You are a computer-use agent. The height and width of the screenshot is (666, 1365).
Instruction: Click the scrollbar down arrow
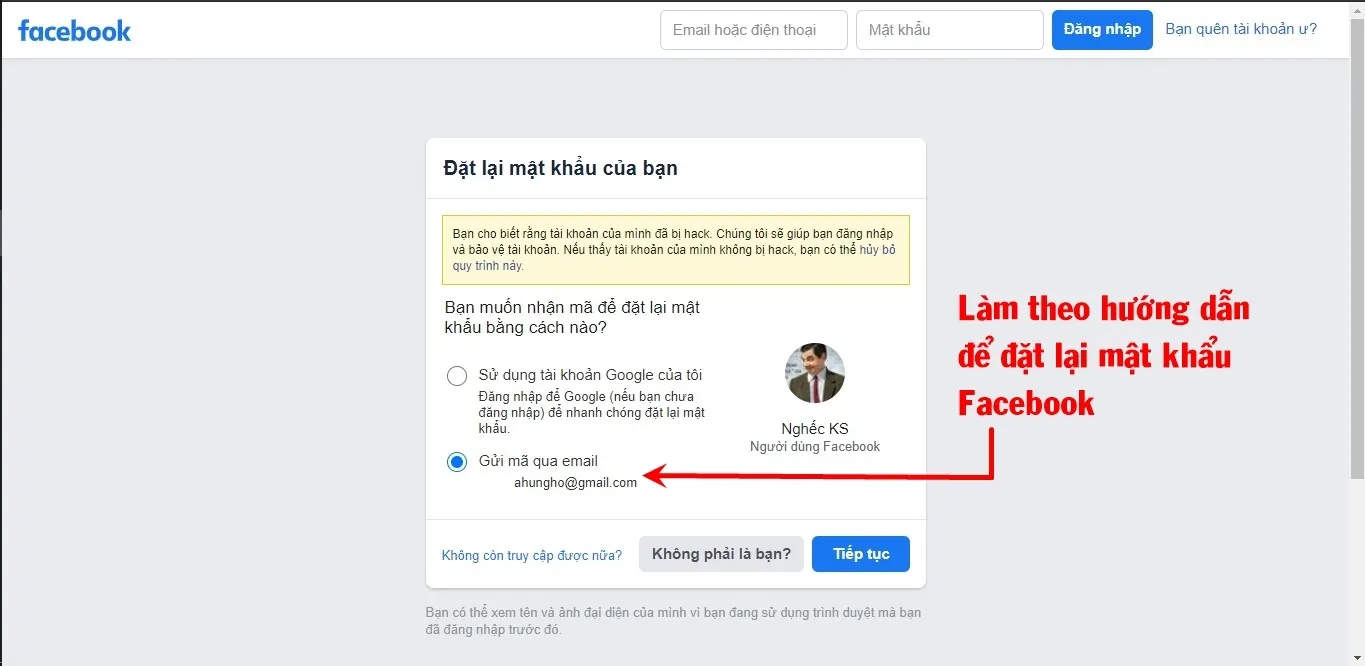pos(1357,658)
